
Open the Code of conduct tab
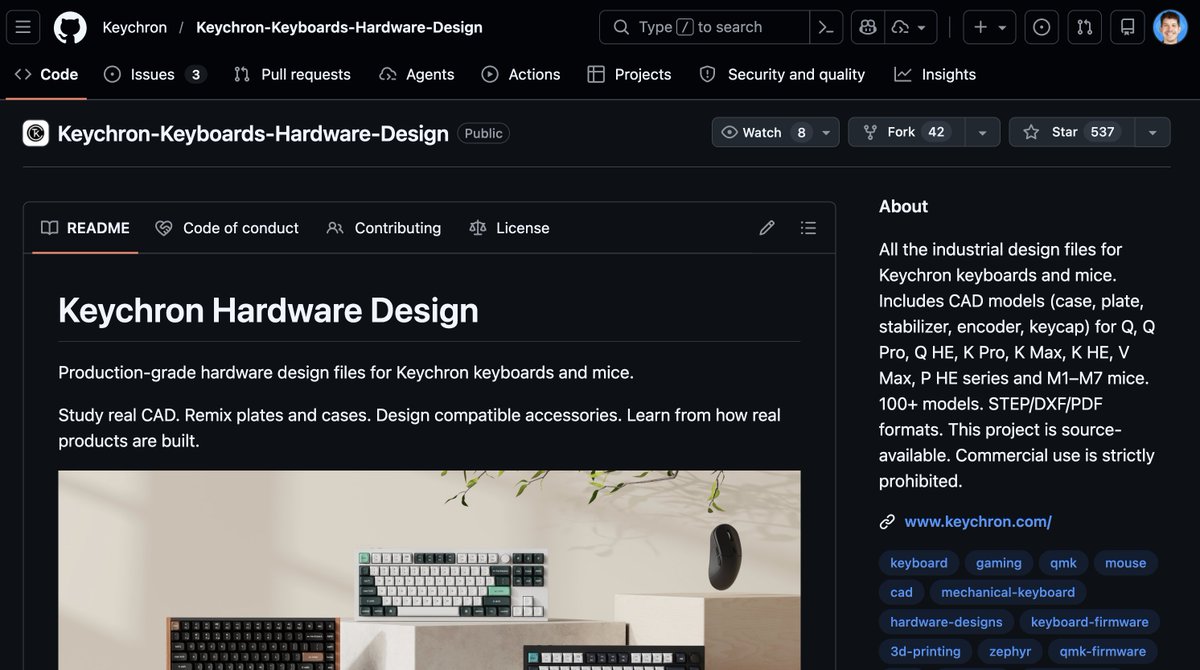pos(227,228)
